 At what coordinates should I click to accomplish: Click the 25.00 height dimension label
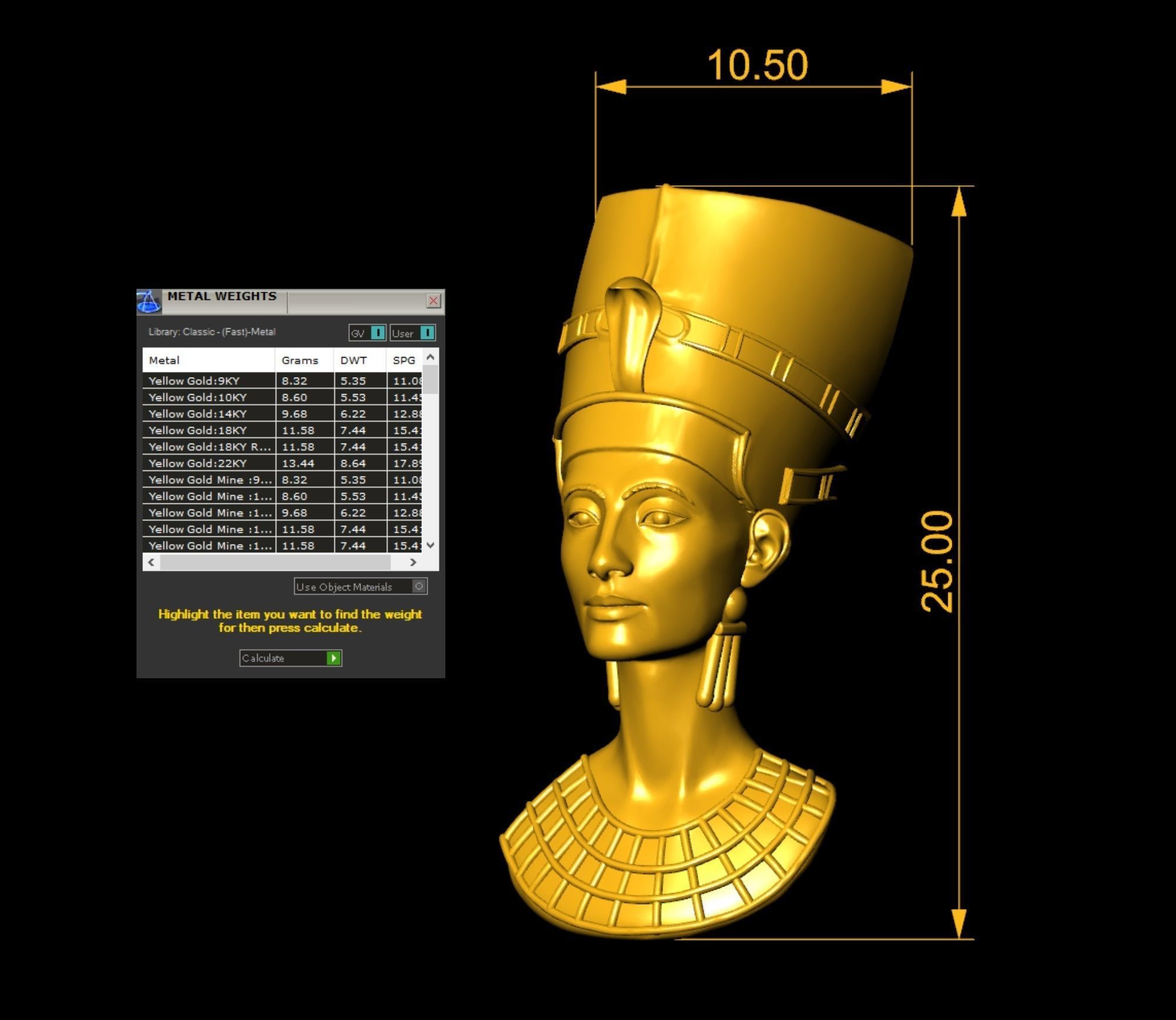[x=936, y=562]
